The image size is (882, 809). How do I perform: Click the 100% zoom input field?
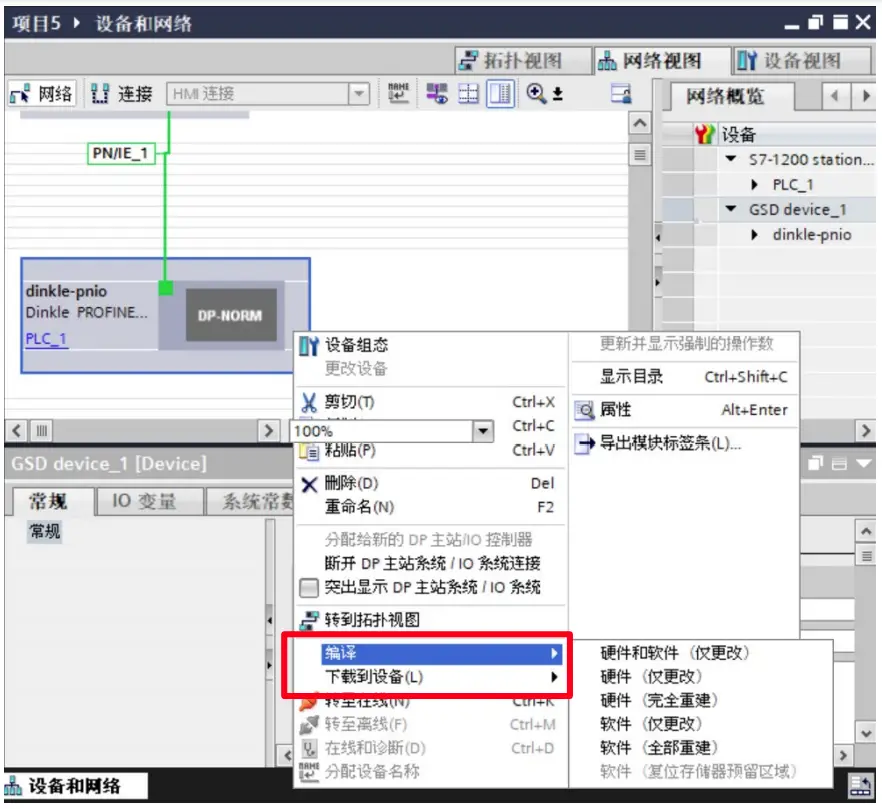point(381,432)
